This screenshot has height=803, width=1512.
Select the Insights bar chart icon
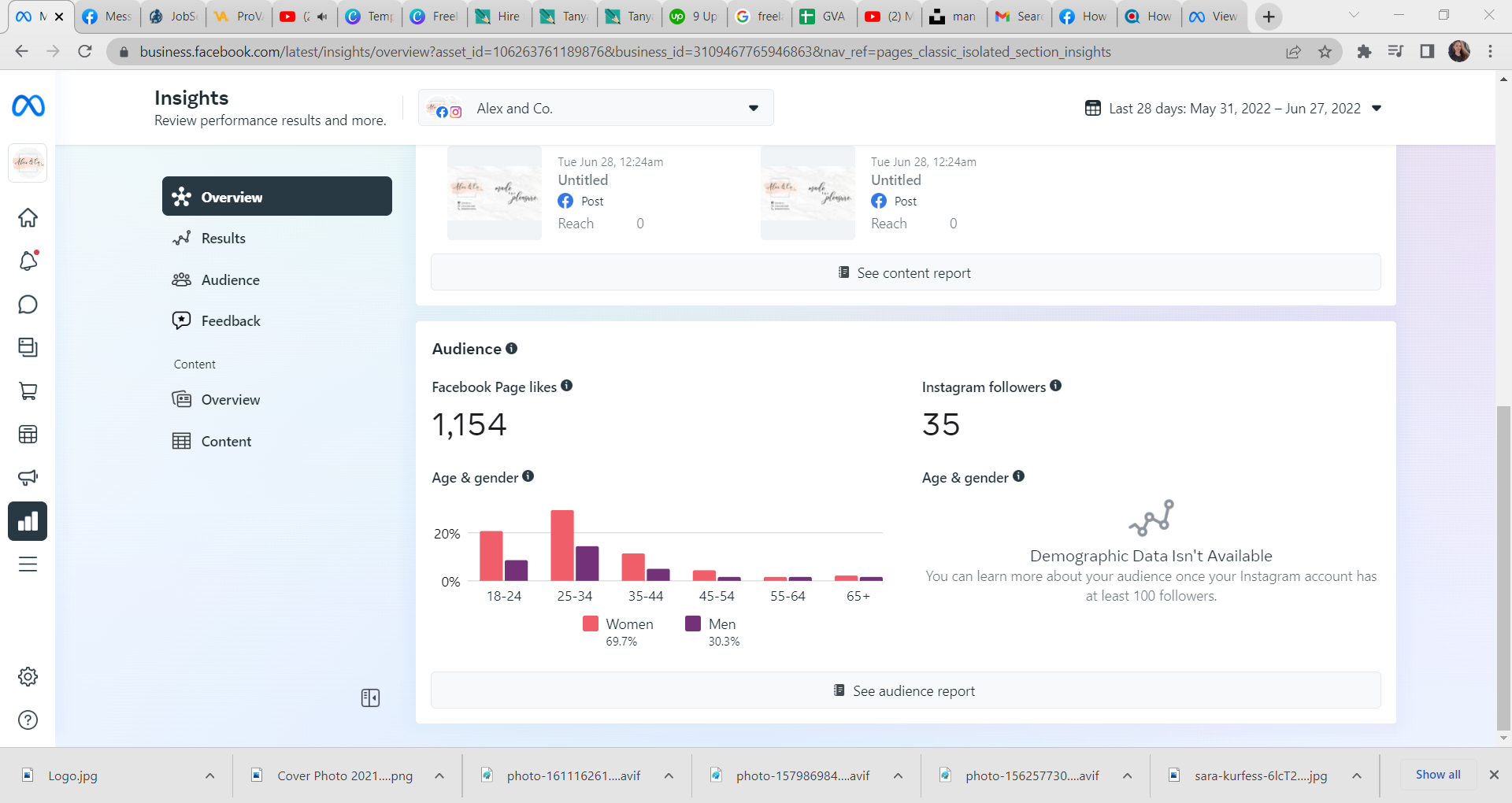(x=28, y=521)
